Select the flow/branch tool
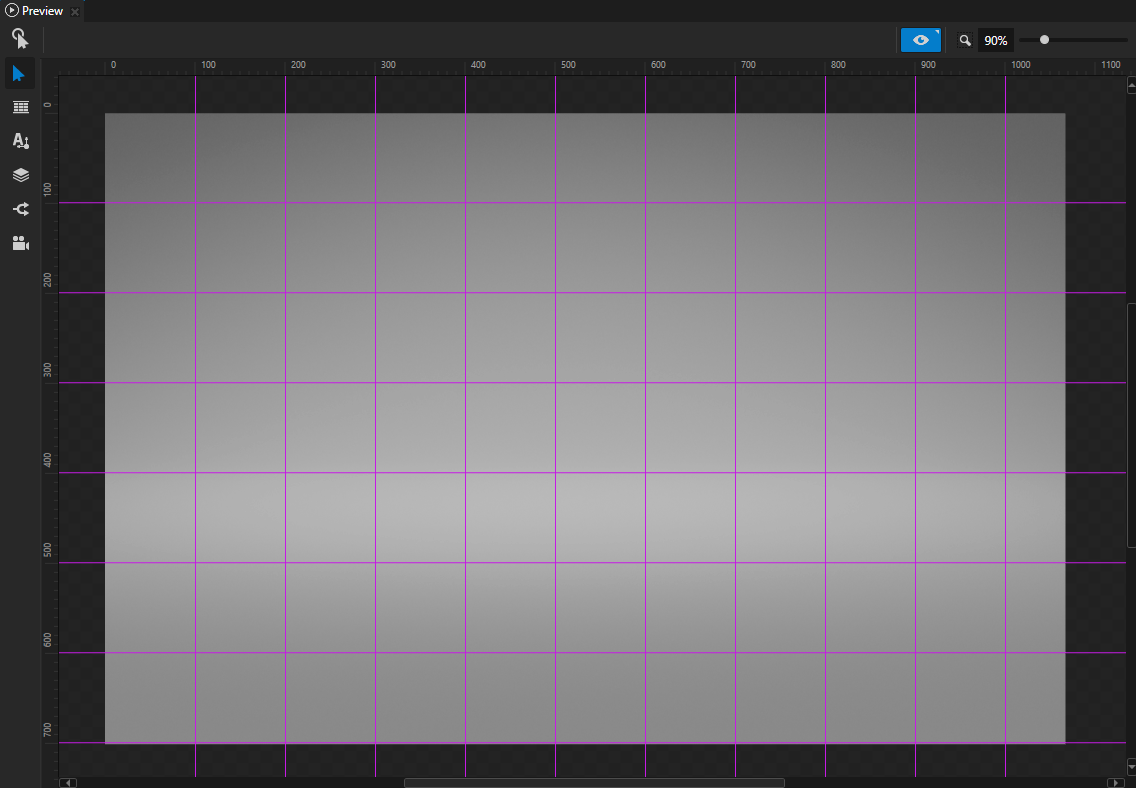The image size is (1136, 788). click(20, 208)
